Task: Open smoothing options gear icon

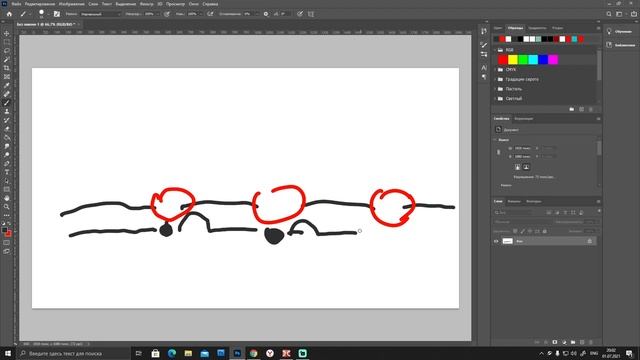Action: pyautogui.click(x=266, y=14)
